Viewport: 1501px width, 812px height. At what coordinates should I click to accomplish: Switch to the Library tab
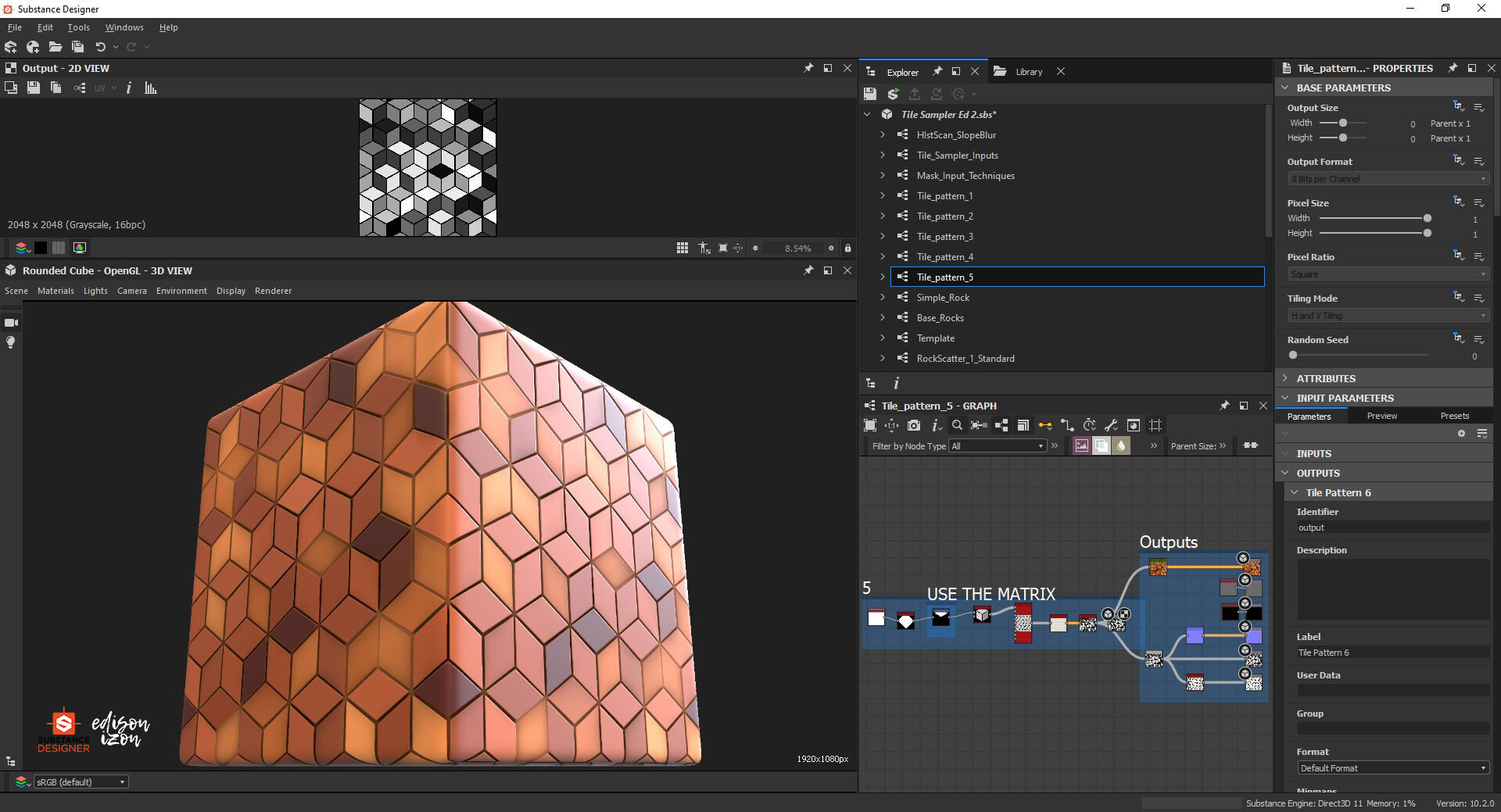(x=1028, y=71)
